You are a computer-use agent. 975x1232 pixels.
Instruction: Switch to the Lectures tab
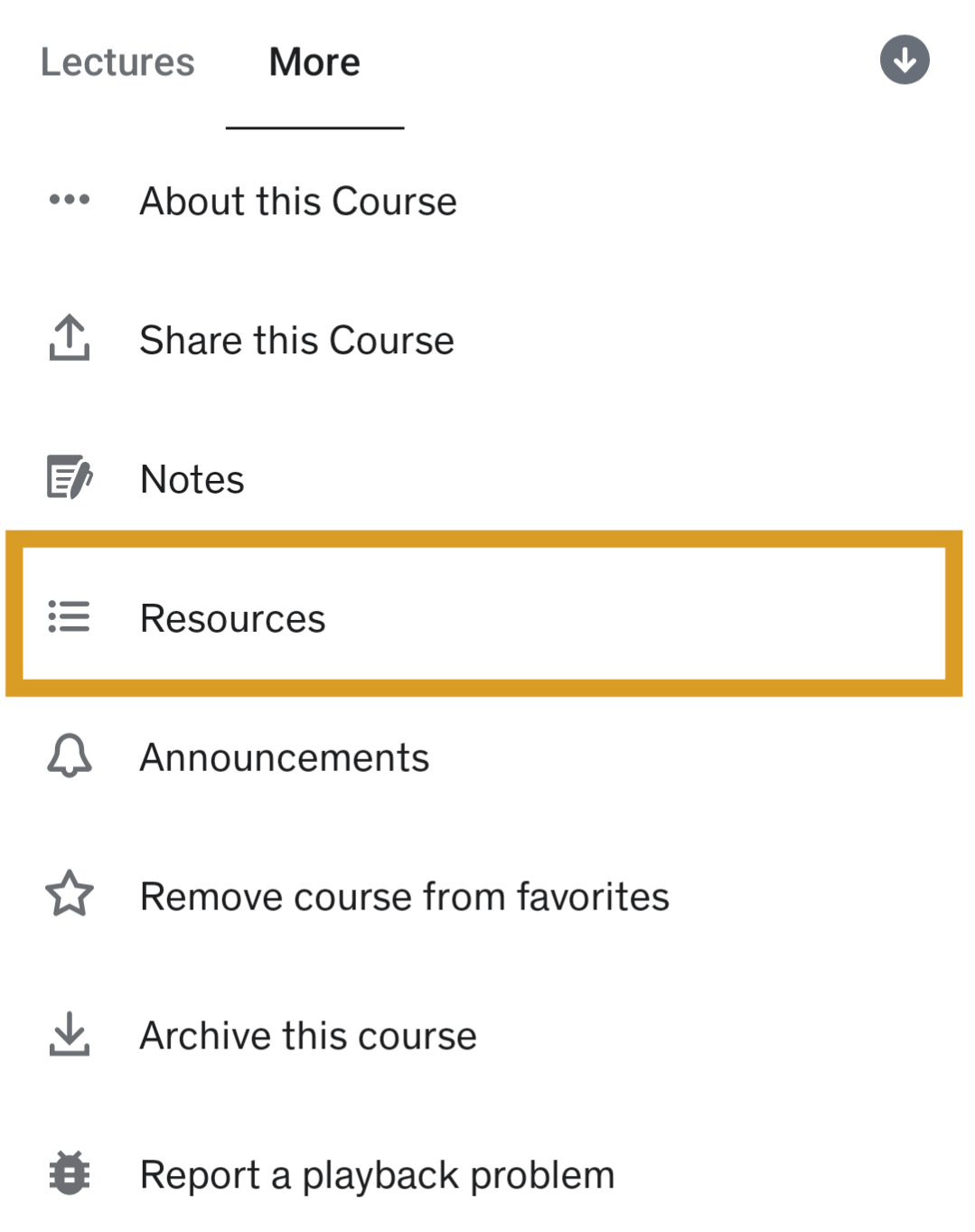coord(117,62)
